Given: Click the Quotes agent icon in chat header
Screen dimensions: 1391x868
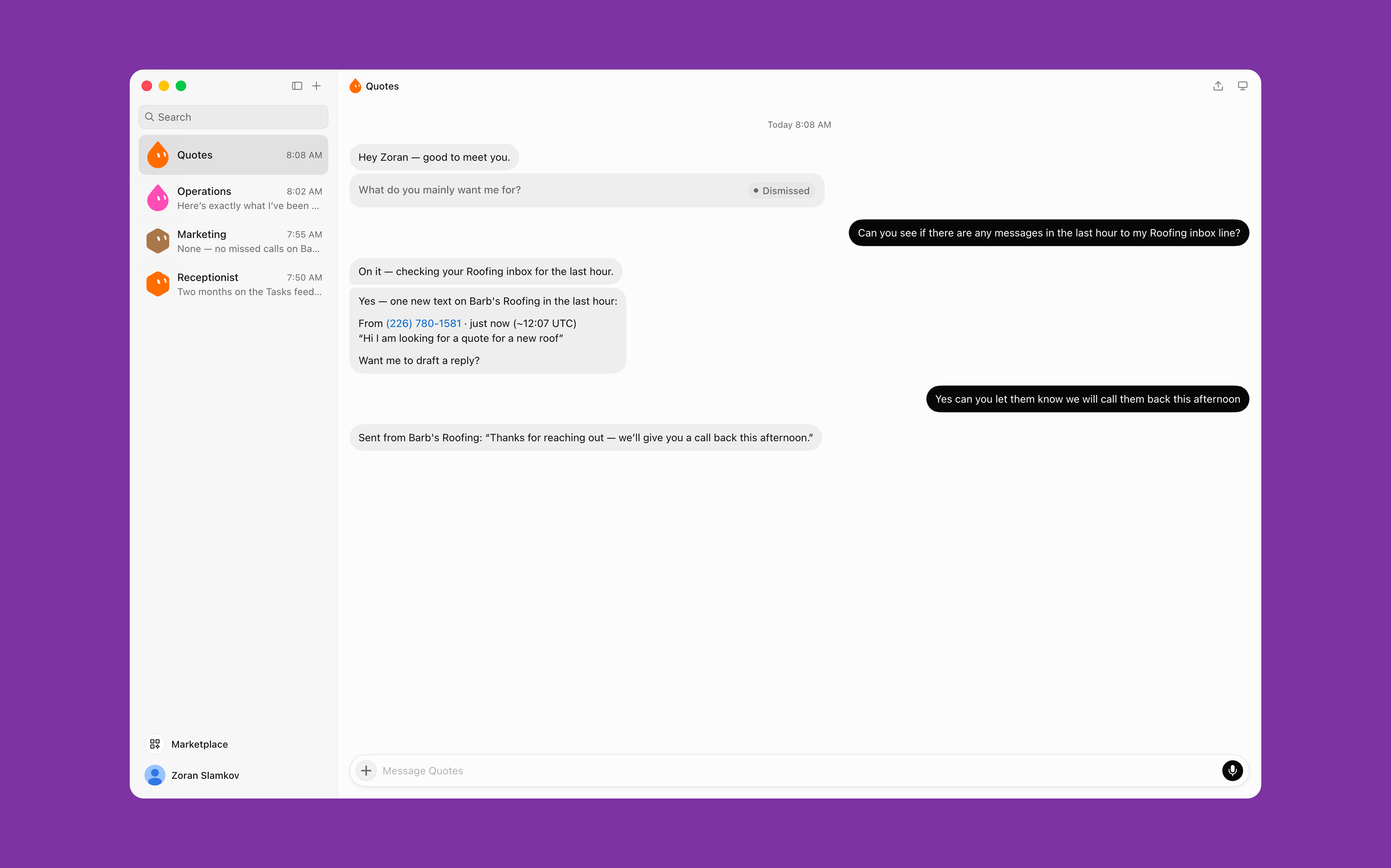Looking at the screenshot, I should pos(356,86).
